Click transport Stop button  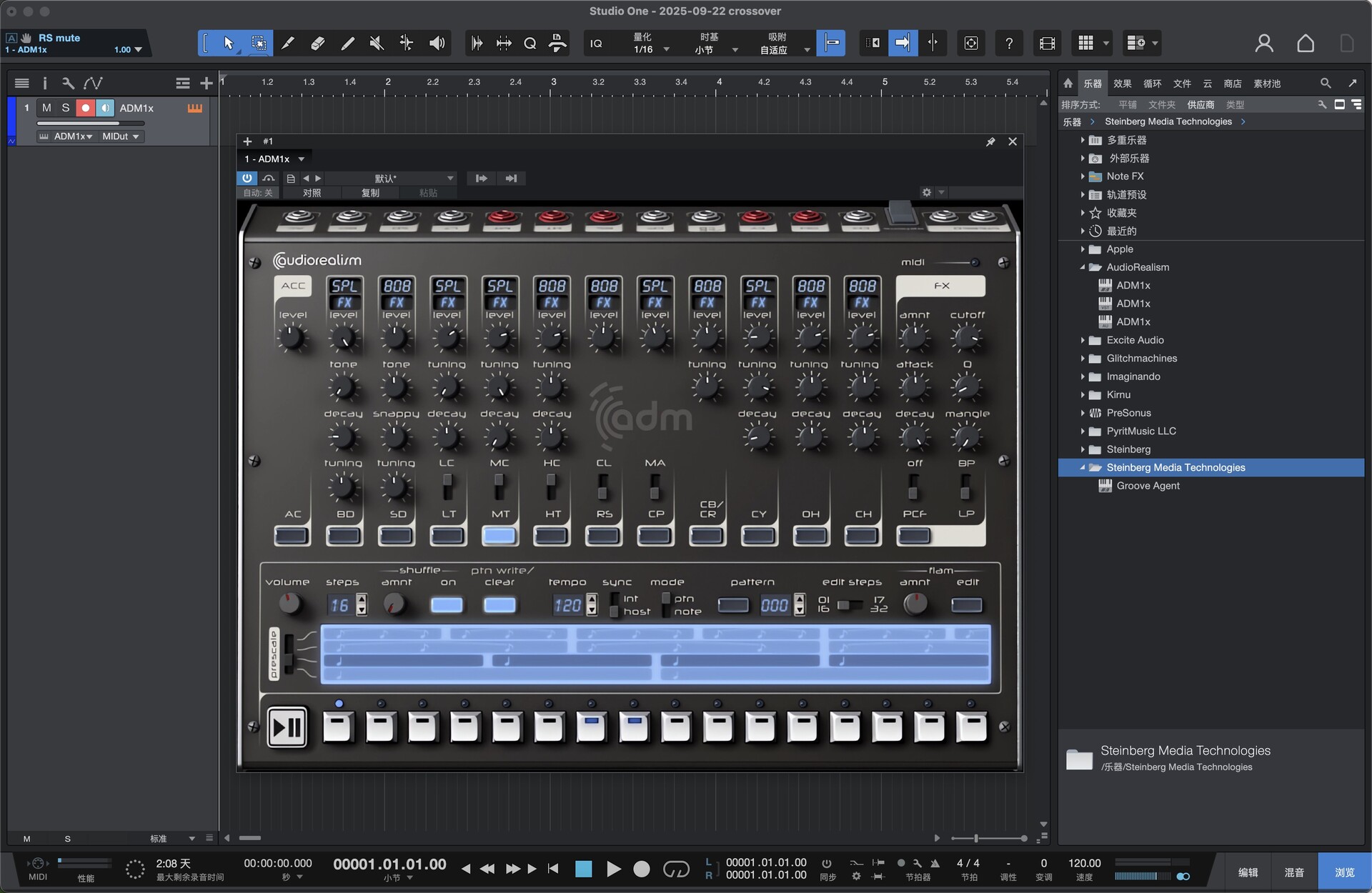pos(583,869)
